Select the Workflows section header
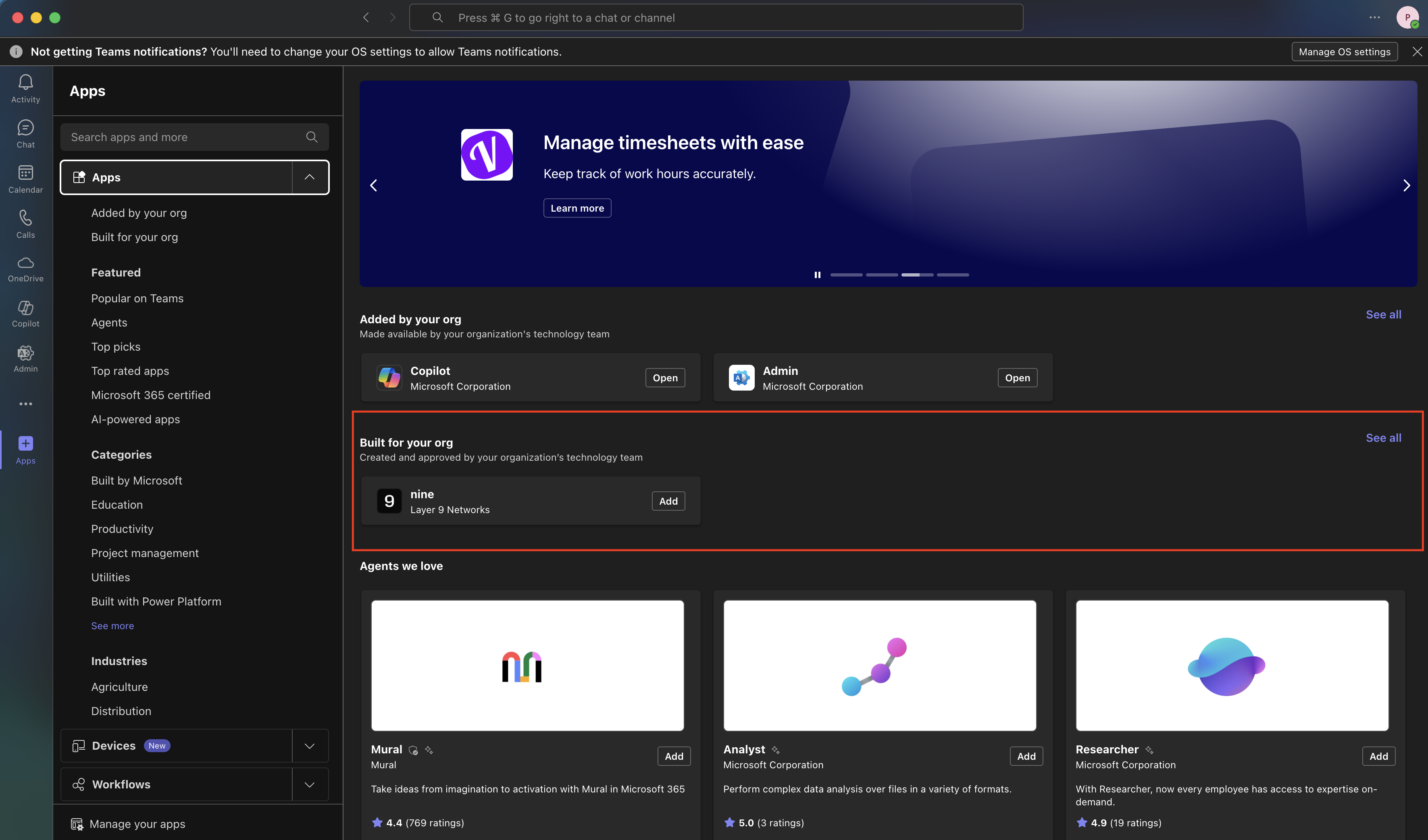 [x=176, y=784]
